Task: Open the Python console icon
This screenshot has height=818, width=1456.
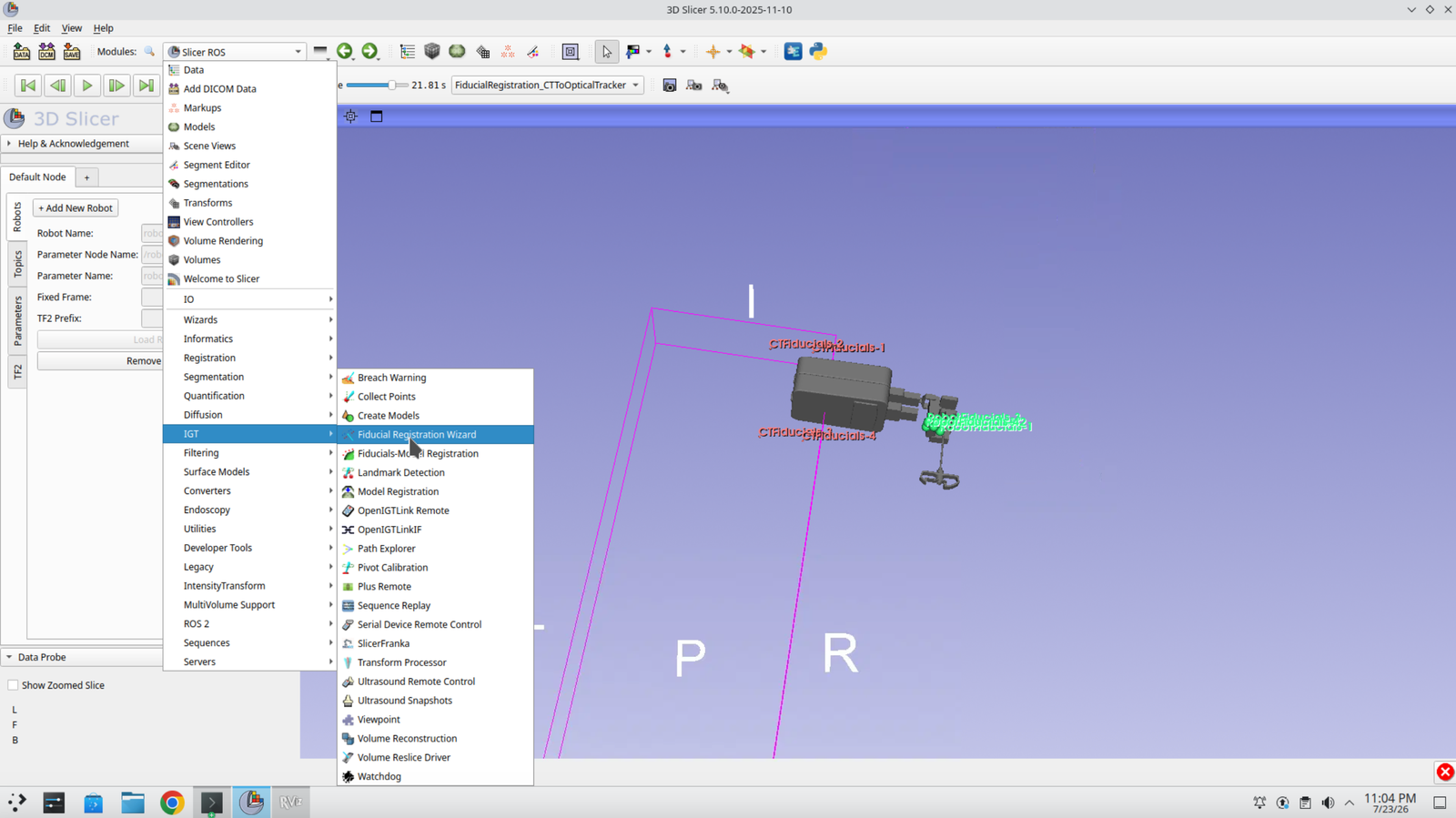Action: (818, 52)
